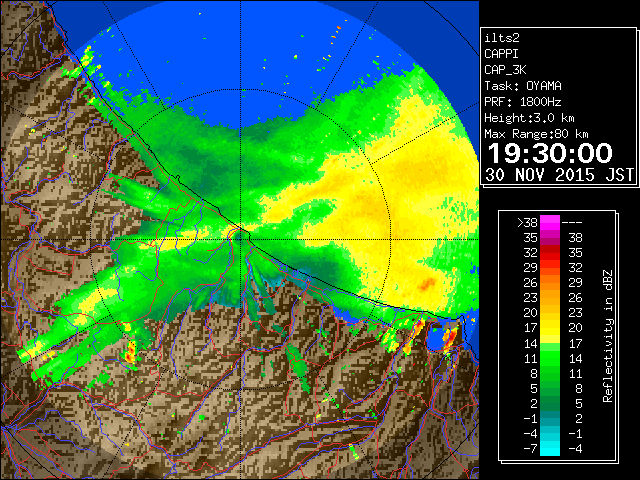Click the red storm cell southwest over land
This screenshot has width=640, height=480.
(131, 353)
